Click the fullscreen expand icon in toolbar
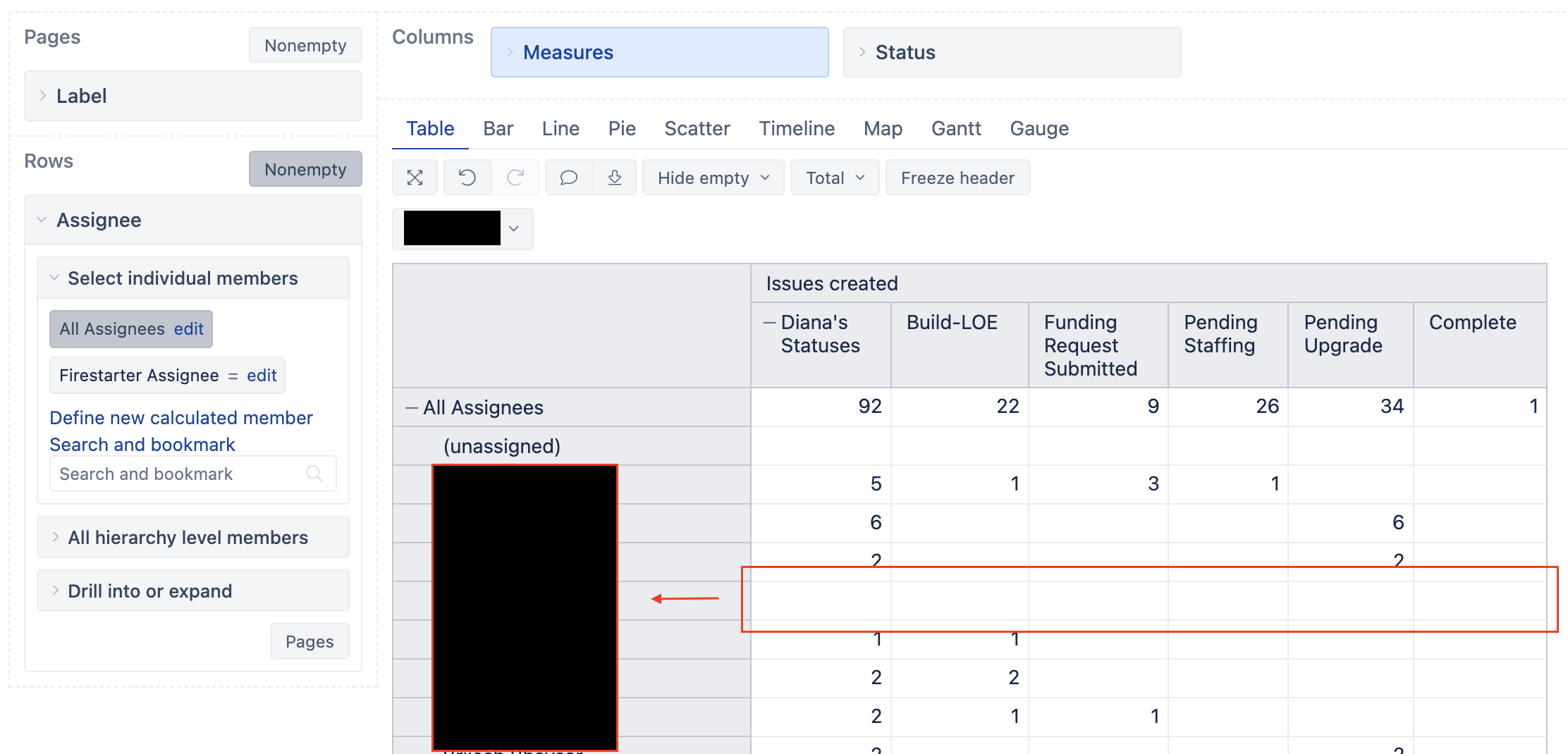The width and height of the screenshot is (1568, 754). (415, 178)
